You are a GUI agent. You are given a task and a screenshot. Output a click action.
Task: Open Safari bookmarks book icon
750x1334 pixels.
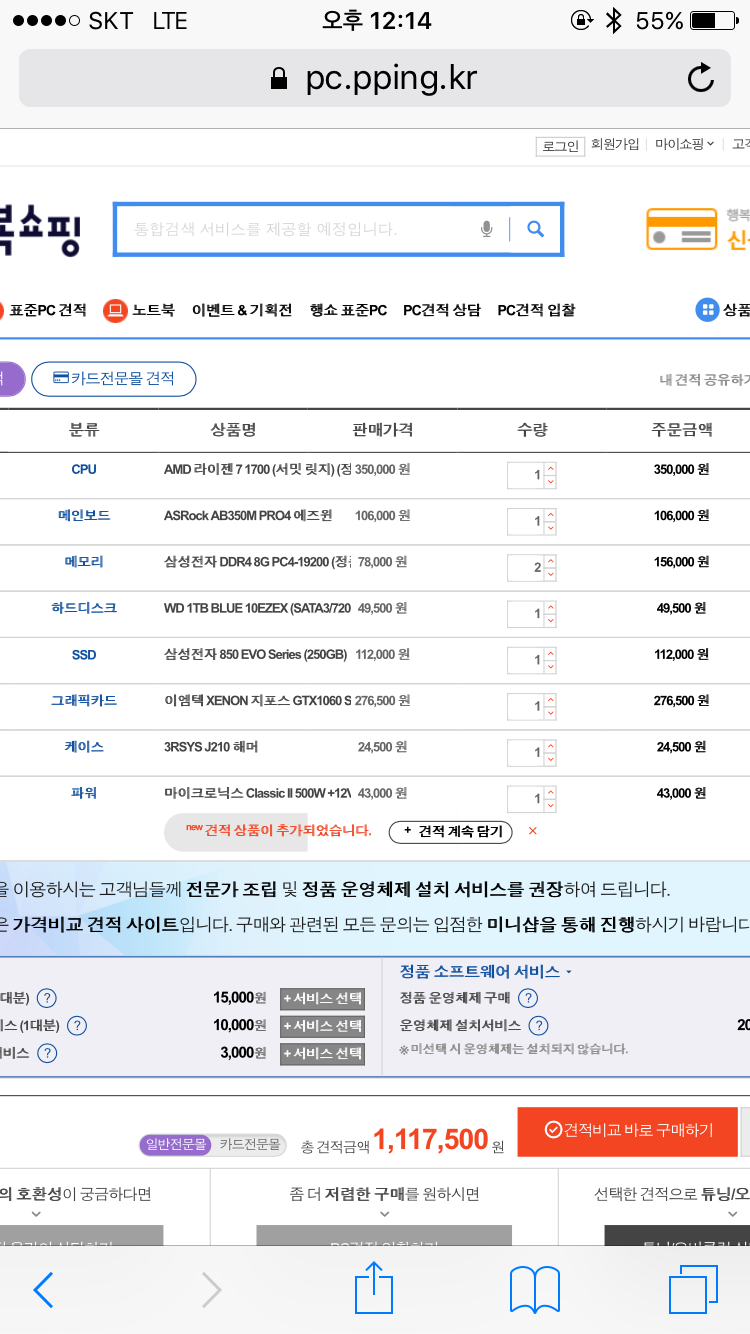coord(534,1289)
